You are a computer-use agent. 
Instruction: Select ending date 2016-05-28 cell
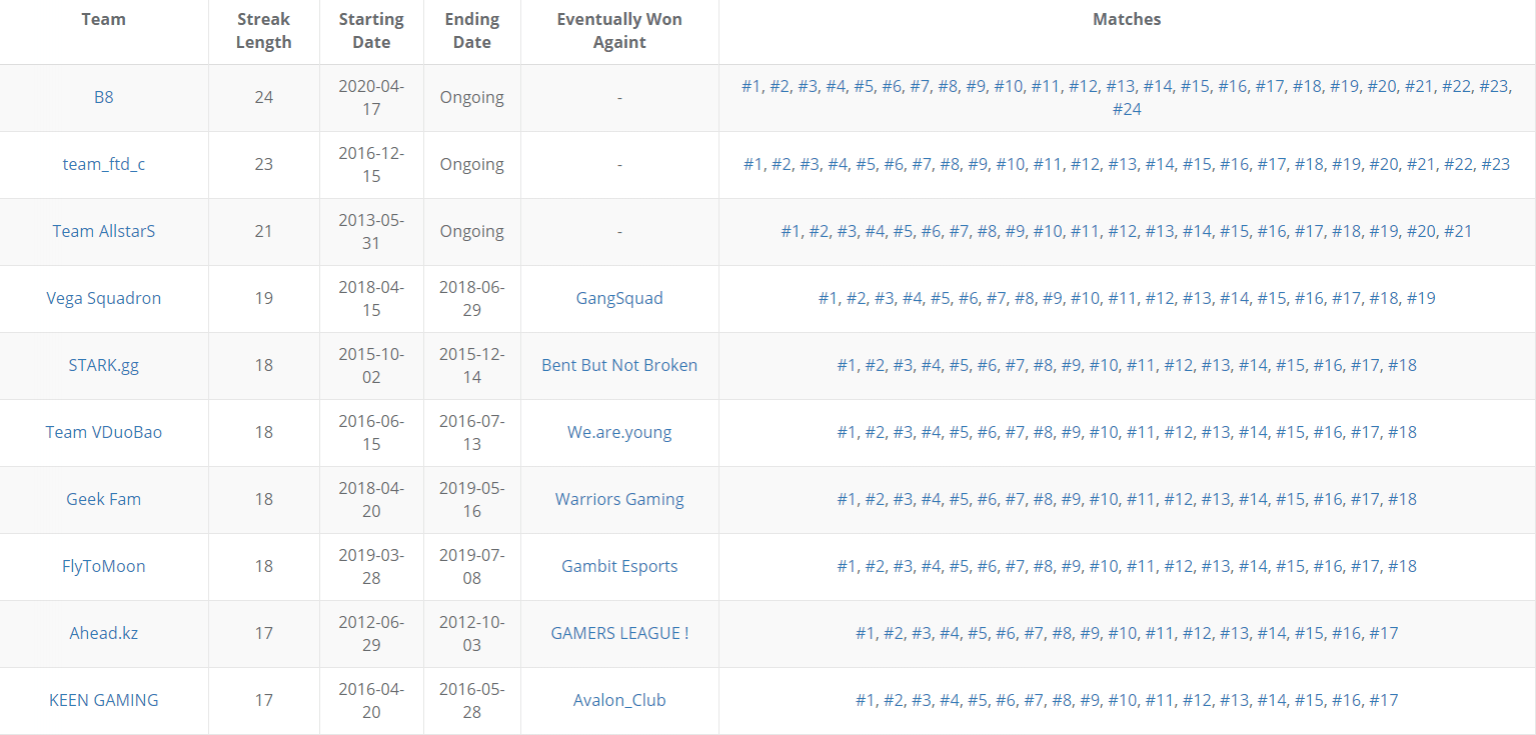[x=472, y=701]
